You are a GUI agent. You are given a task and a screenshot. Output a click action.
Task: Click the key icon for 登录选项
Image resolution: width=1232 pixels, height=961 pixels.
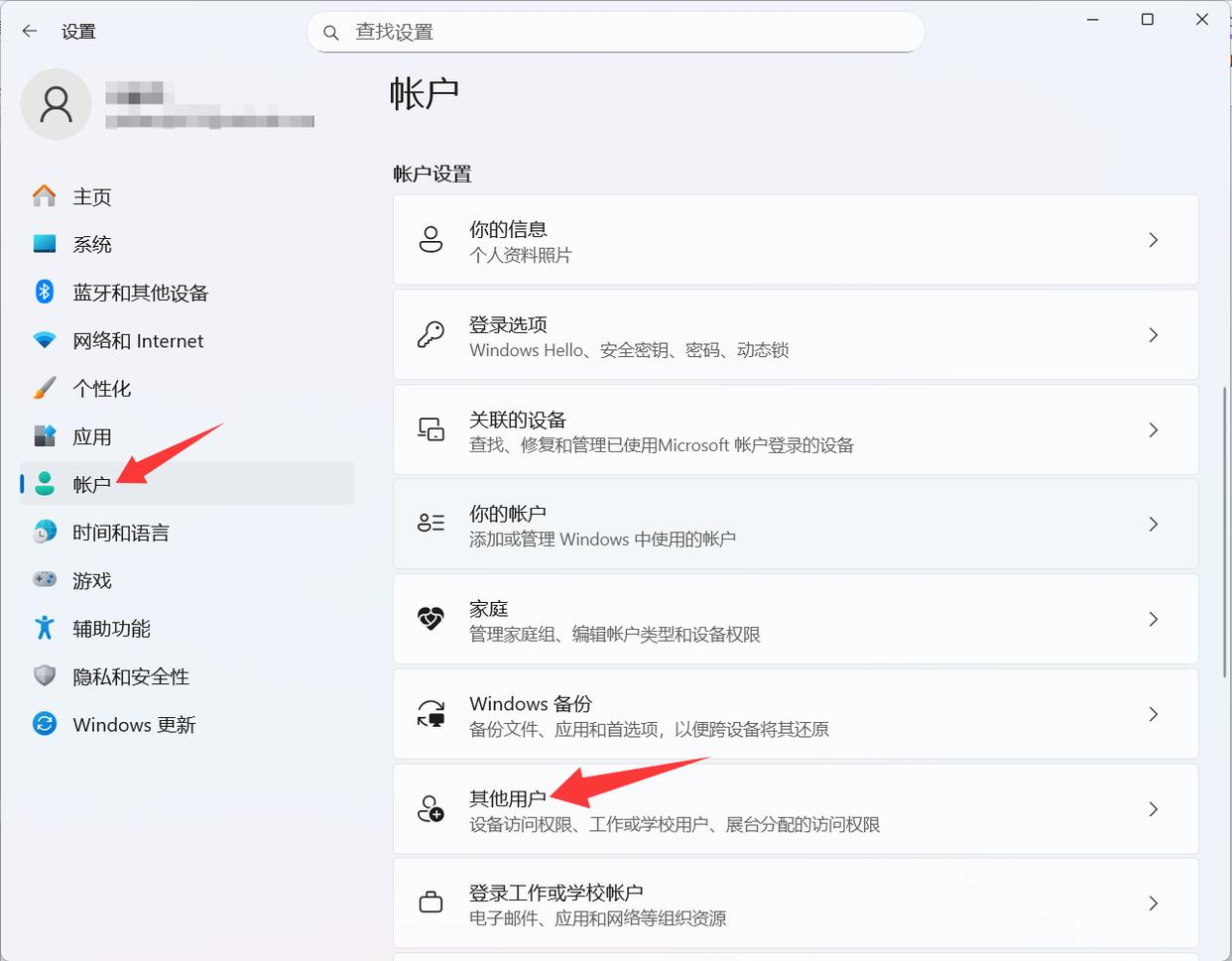click(431, 335)
